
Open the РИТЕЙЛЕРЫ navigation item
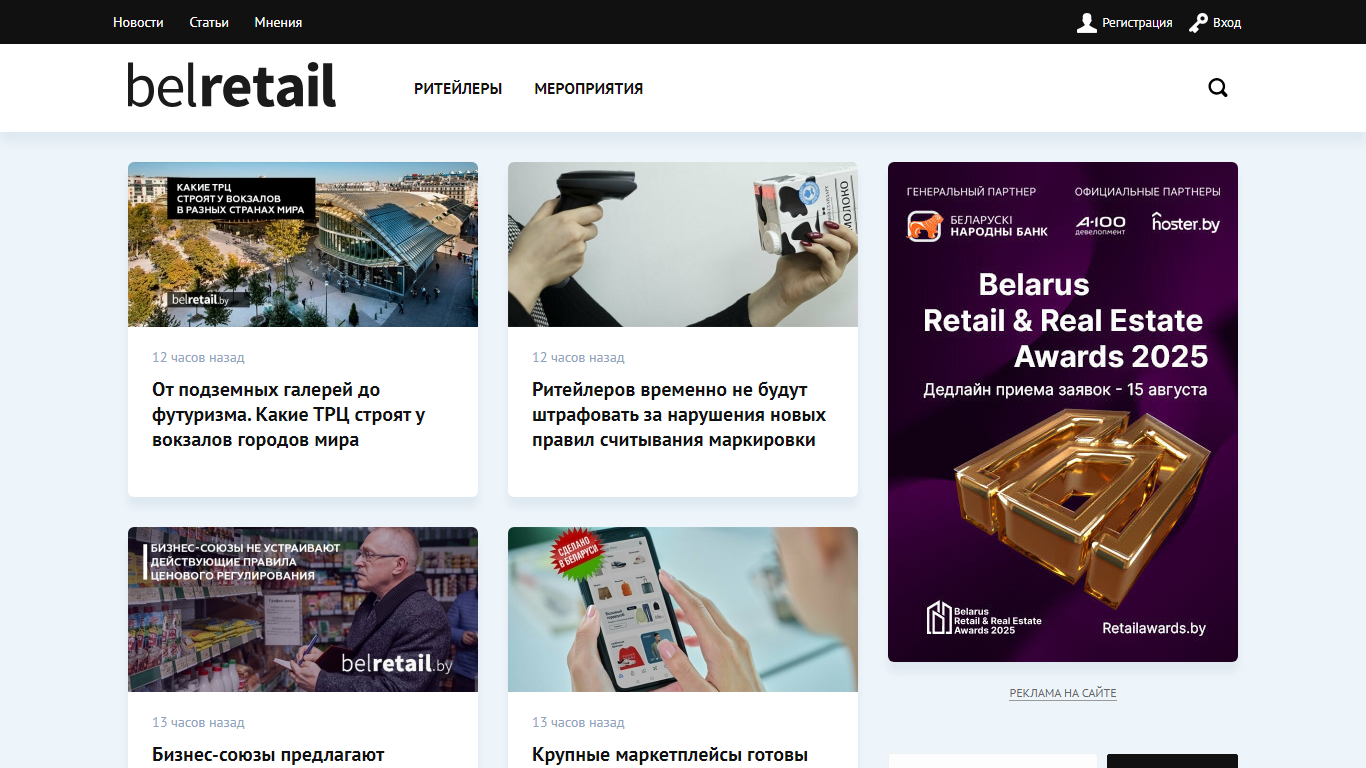pos(458,88)
